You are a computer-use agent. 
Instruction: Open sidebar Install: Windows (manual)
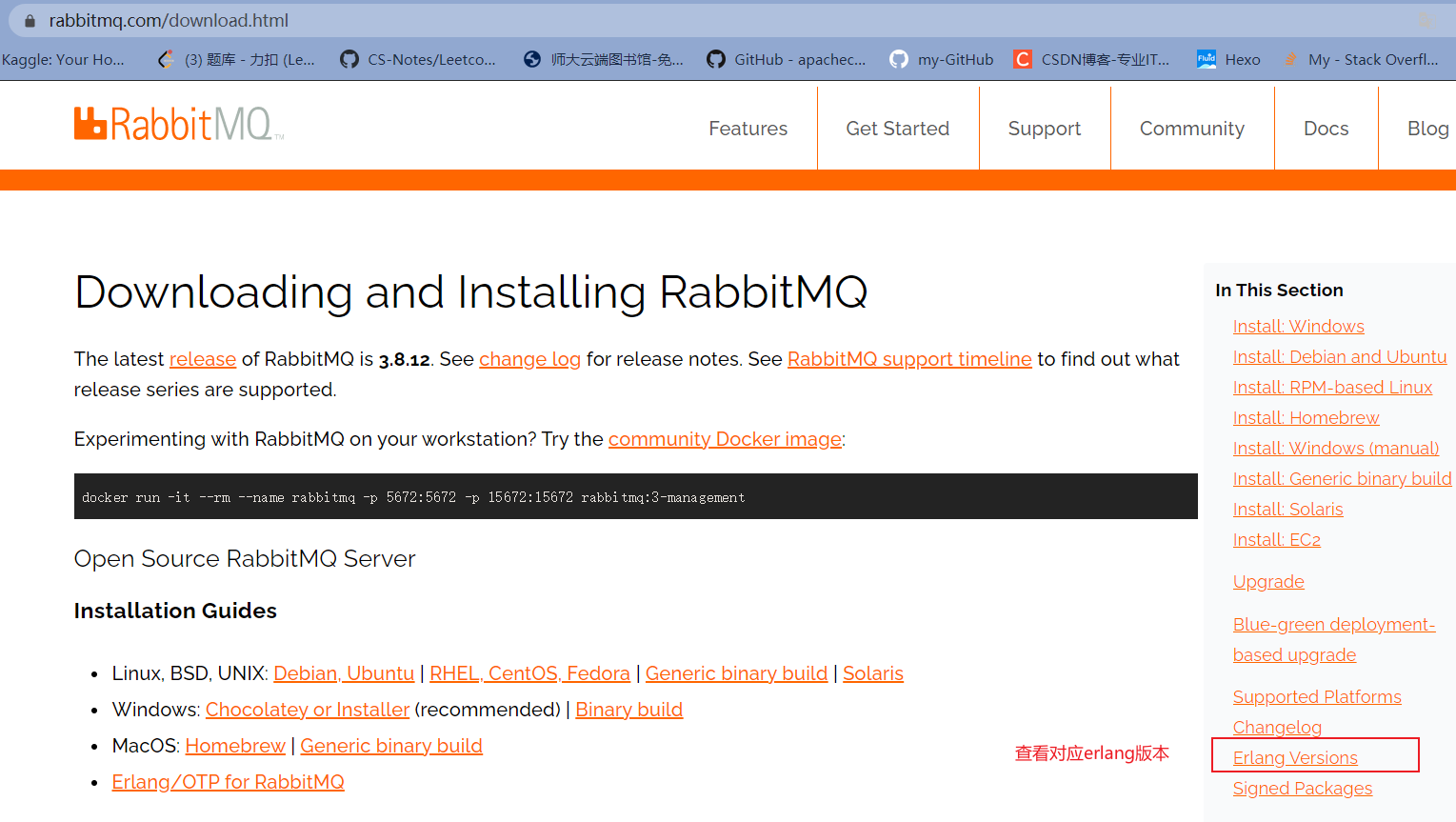pos(1335,449)
